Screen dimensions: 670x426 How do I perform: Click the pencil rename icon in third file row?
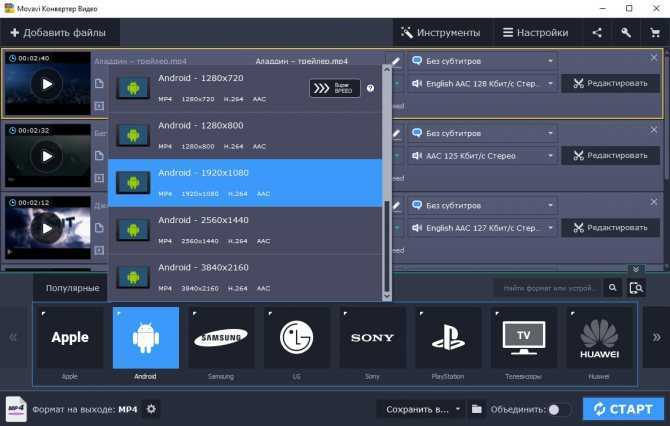point(396,206)
